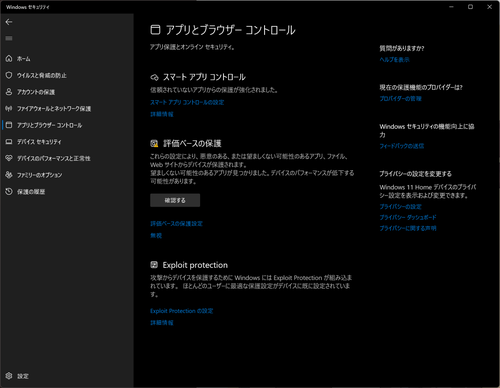Click the firewall network antenna icon

click(9, 108)
